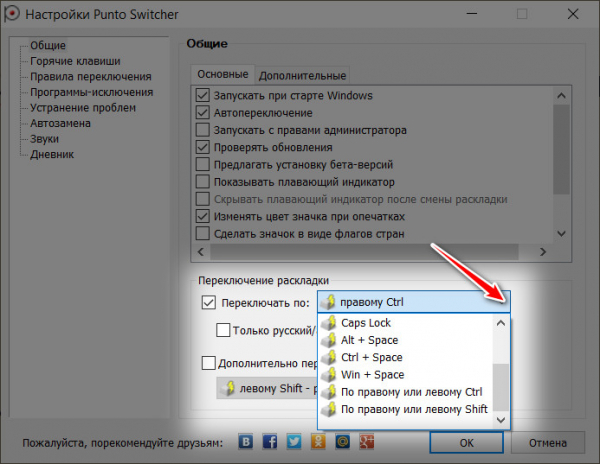This screenshot has height=464, width=600.
Task: Confirm settings with the OK button
Action: click(466, 443)
